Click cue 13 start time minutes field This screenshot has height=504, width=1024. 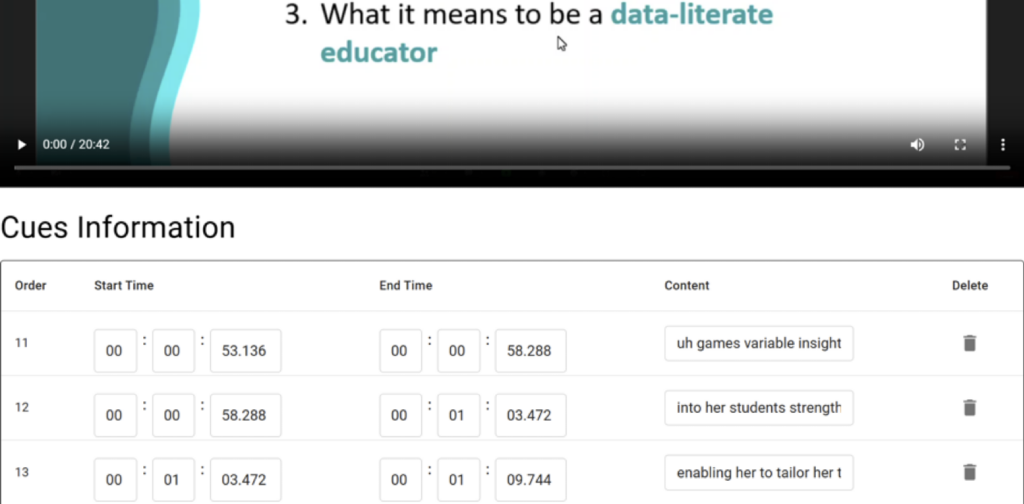[173, 479]
